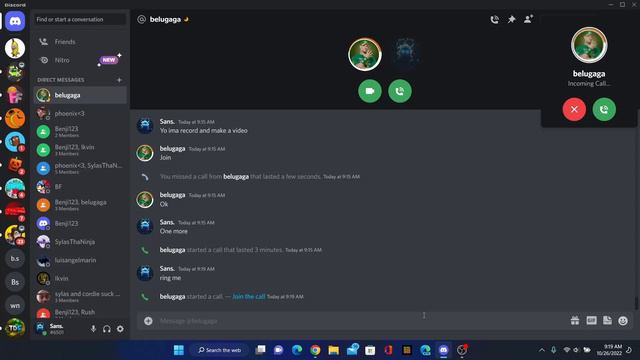Click chat scrollbar thumb
This screenshot has height=360, width=640.
coord(636,303)
